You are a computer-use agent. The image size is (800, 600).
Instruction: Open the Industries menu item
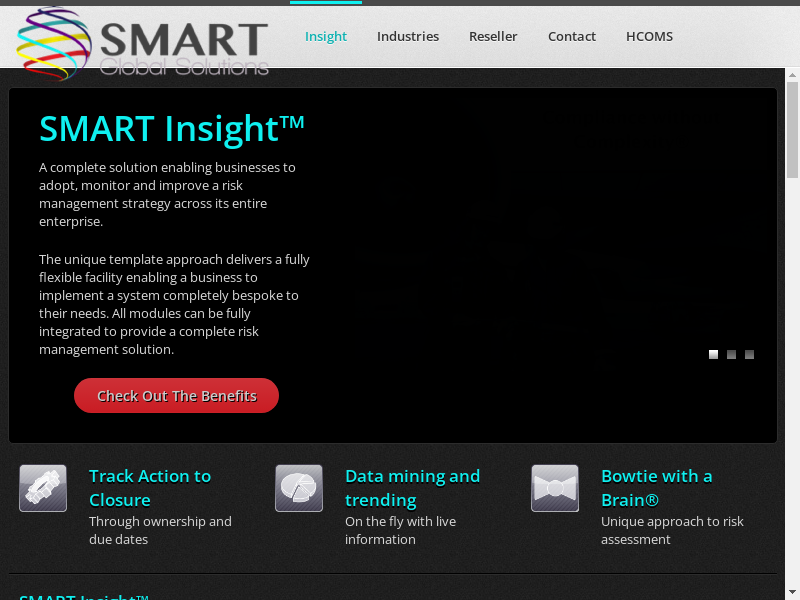[x=408, y=36]
